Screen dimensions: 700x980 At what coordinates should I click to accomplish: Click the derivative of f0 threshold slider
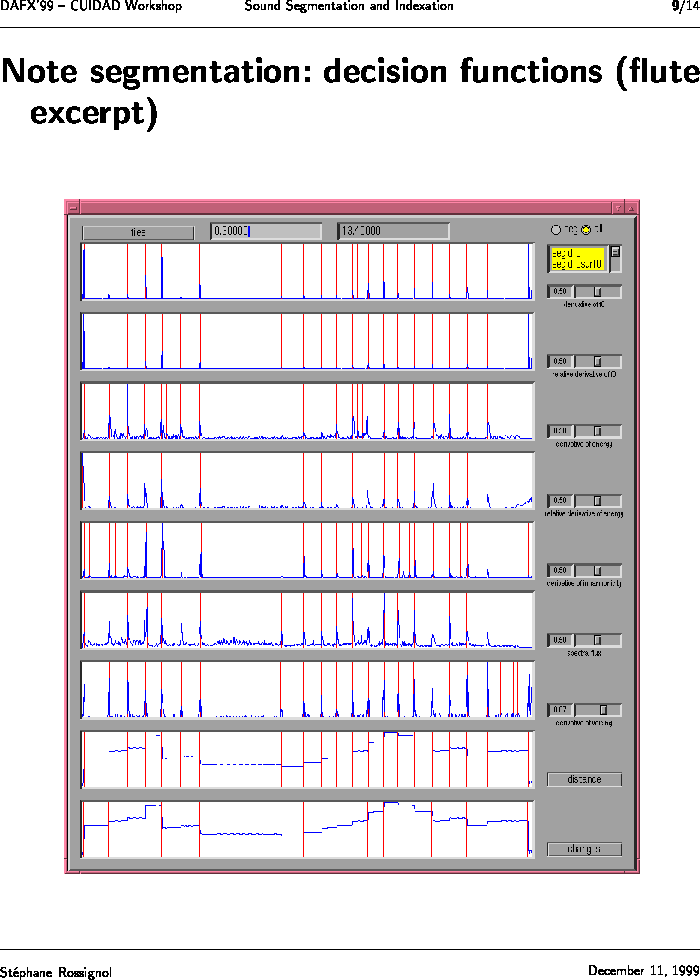(x=597, y=292)
